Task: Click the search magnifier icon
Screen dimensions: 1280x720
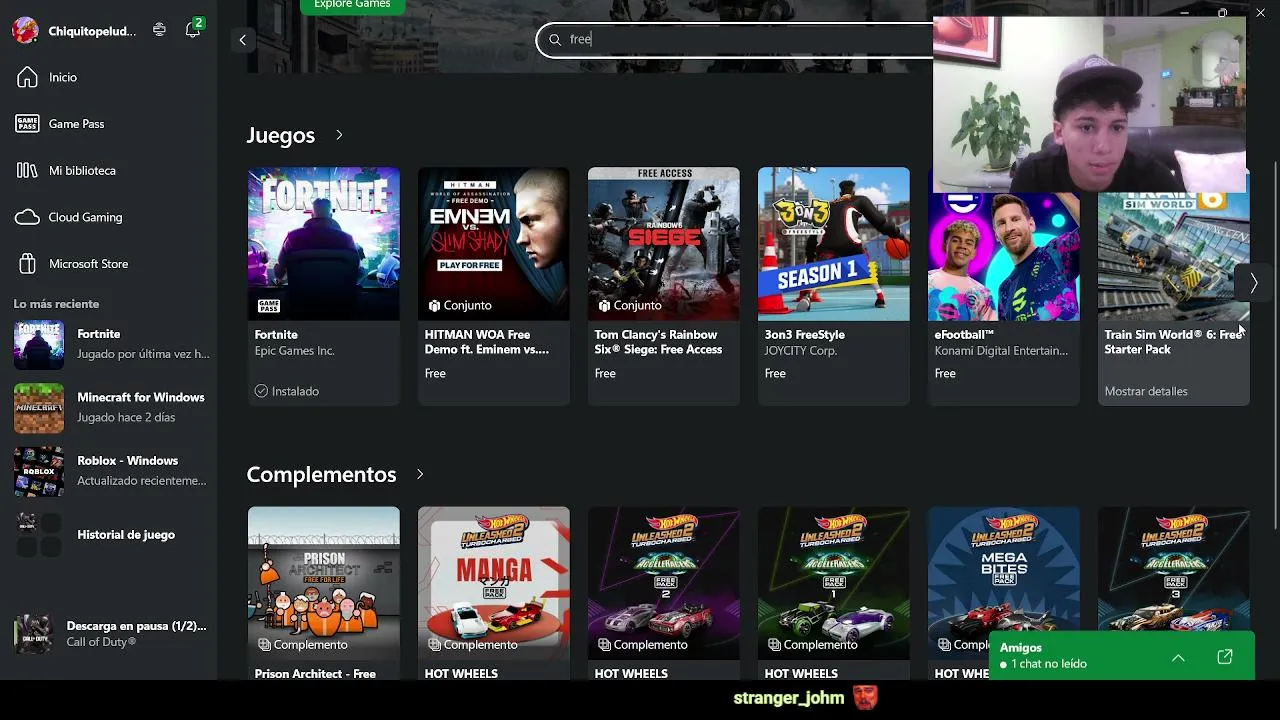Action: [x=555, y=40]
